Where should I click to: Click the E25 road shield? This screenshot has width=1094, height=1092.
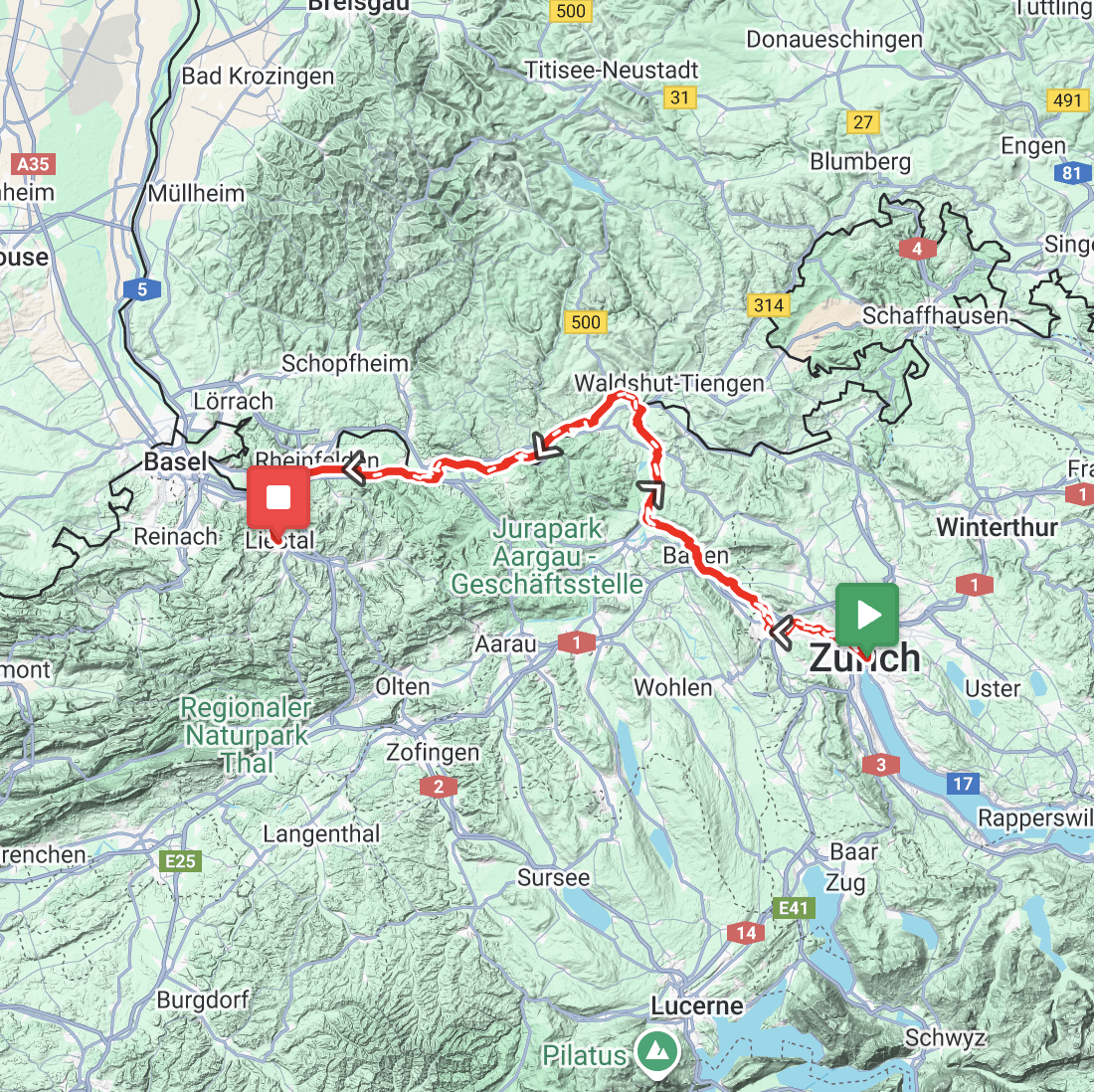pyautogui.click(x=181, y=861)
